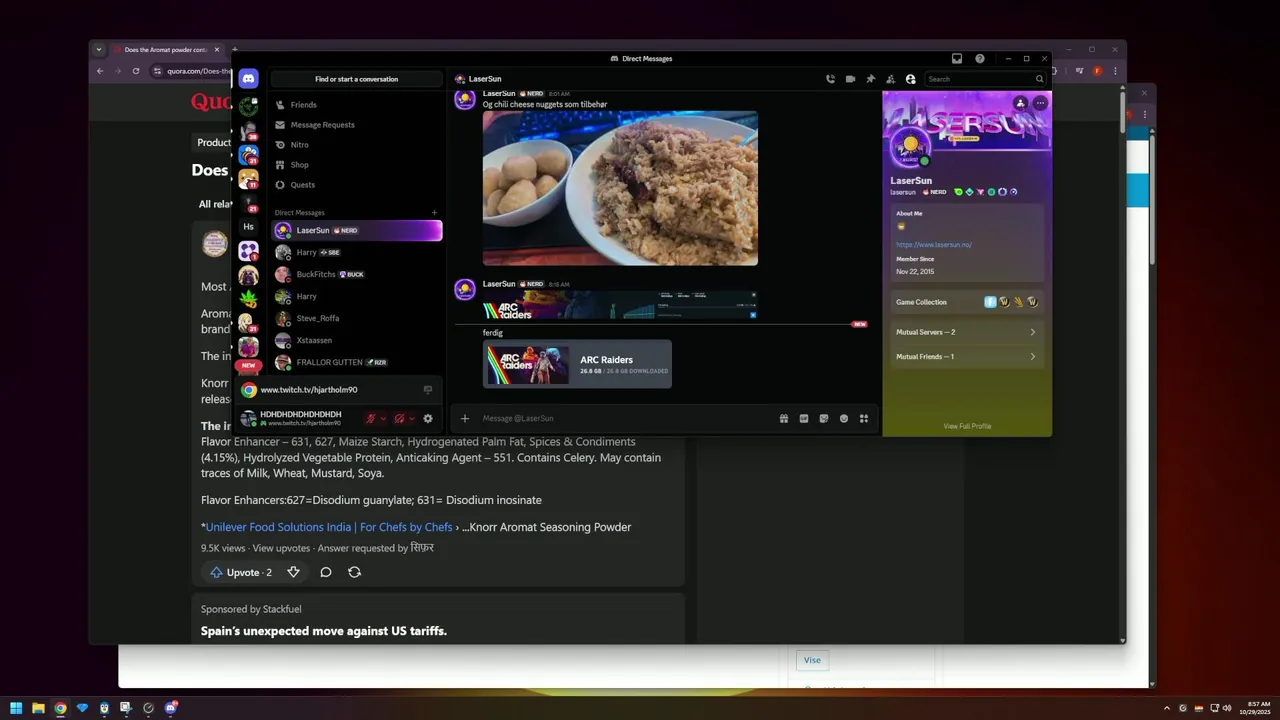Expand Mutual Friends list
This screenshot has width=1280, height=720.
coord(966,356)
